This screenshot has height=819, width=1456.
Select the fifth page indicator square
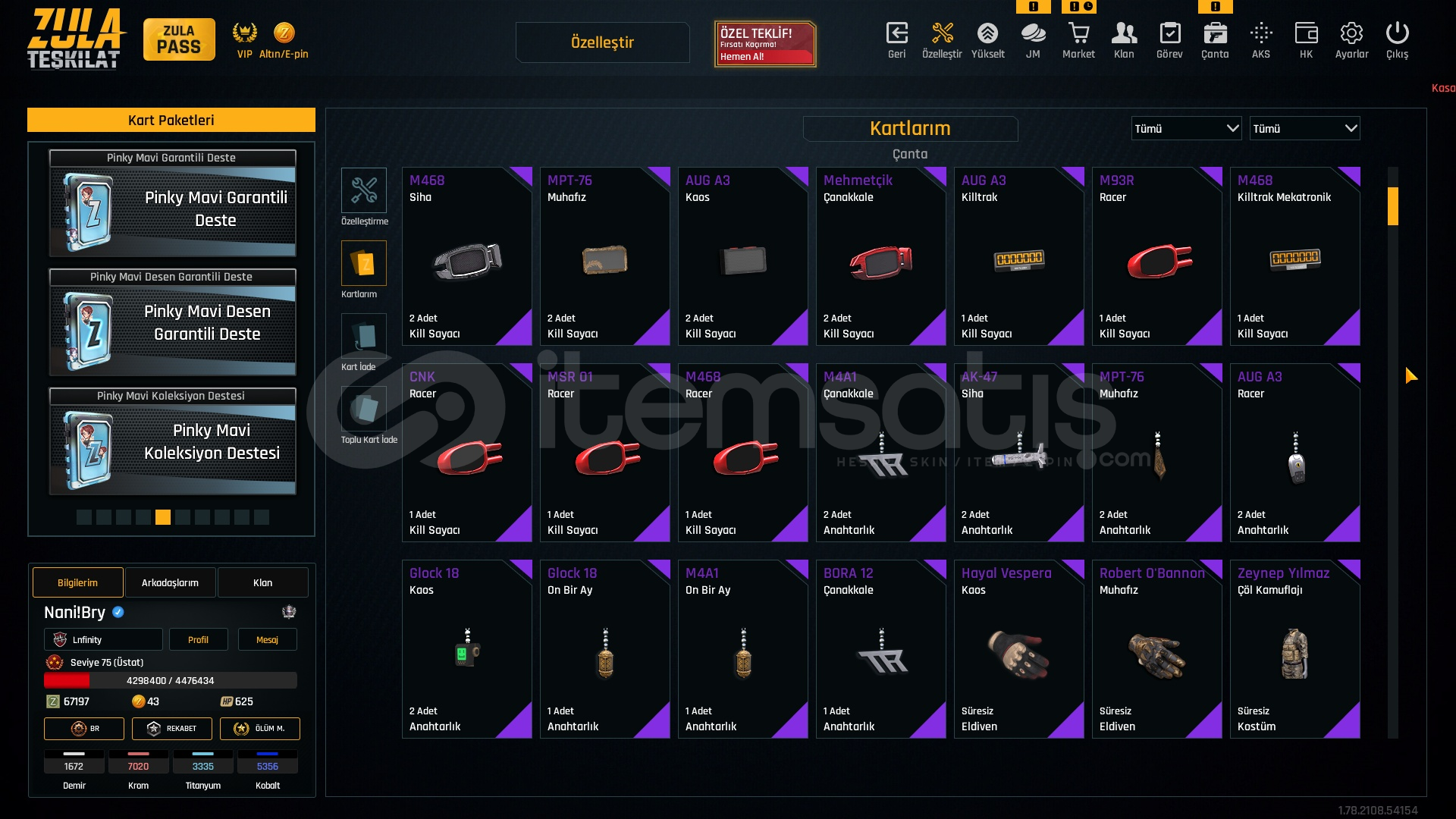163,517
